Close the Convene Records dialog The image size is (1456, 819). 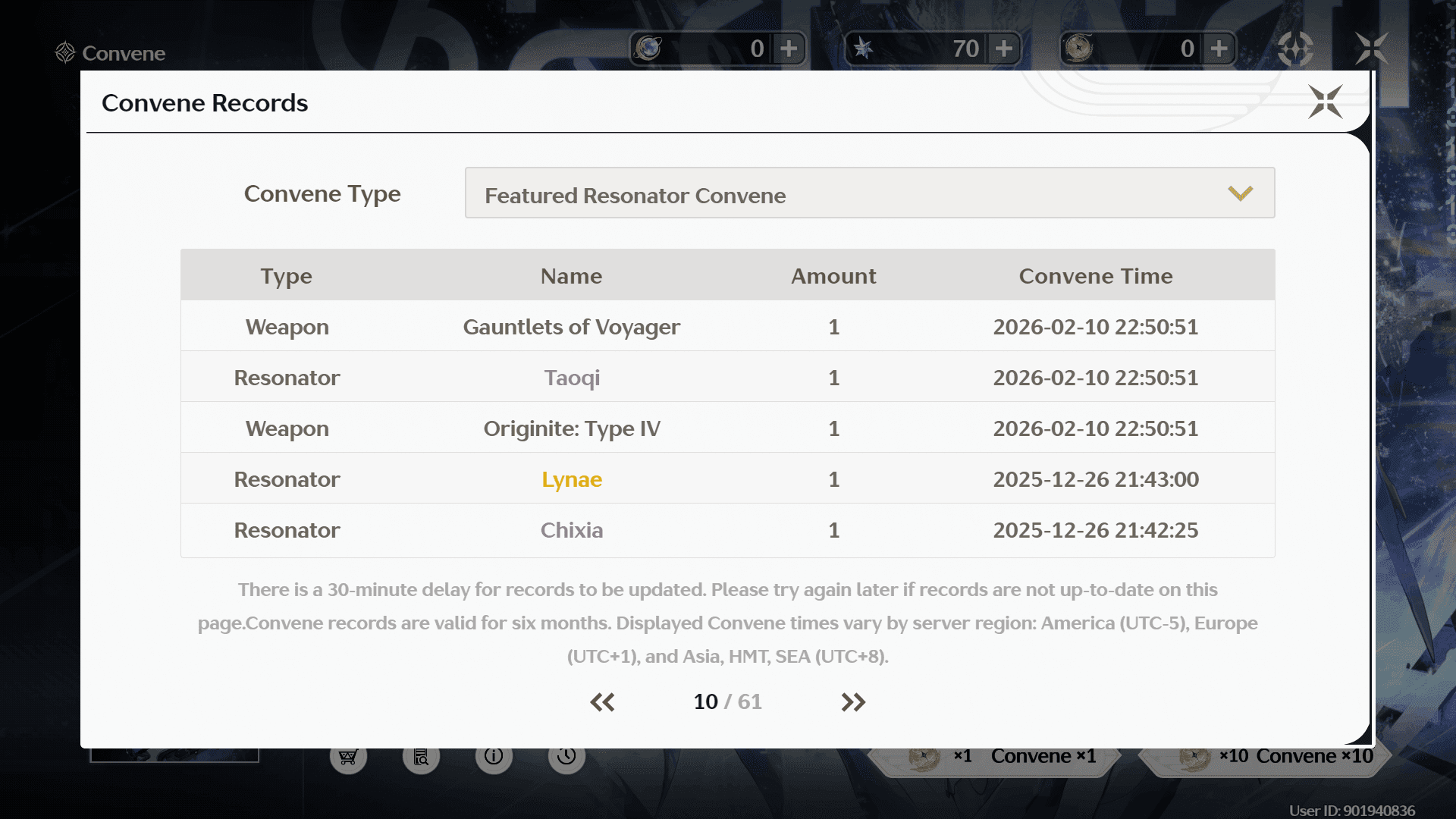[1325, 102]
